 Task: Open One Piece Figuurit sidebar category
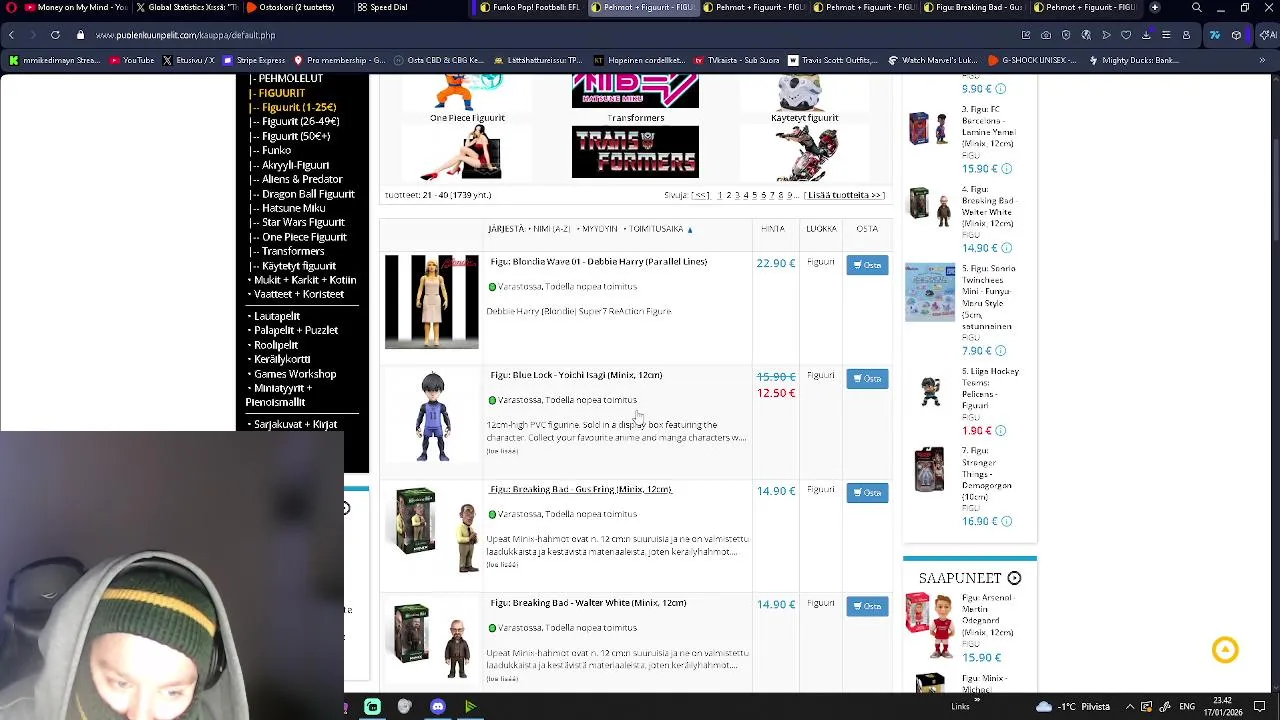pos(304,237)
